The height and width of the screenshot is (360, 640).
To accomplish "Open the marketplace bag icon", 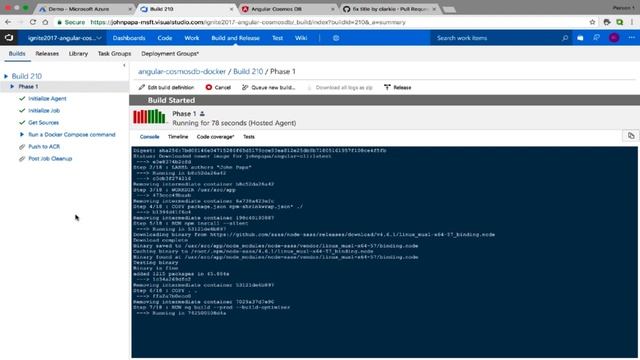I will [580, 38].
